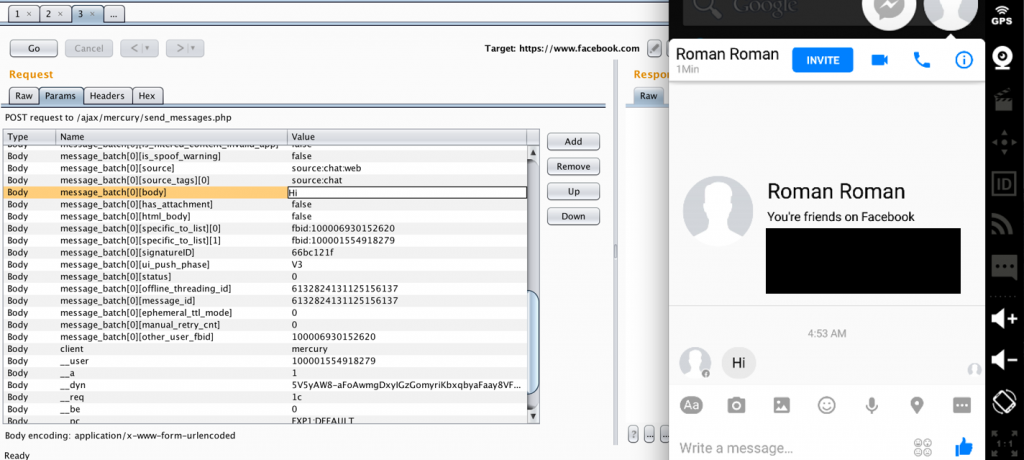
Task: Tap Roman Roman's large profile picture
Action: pyautogui.click(x=718, y=210)
